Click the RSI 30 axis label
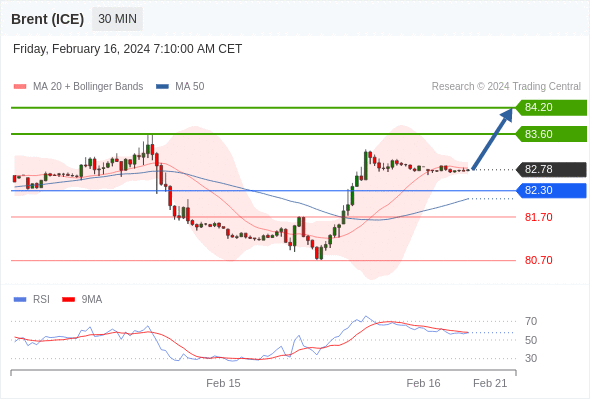 [531, 358]
